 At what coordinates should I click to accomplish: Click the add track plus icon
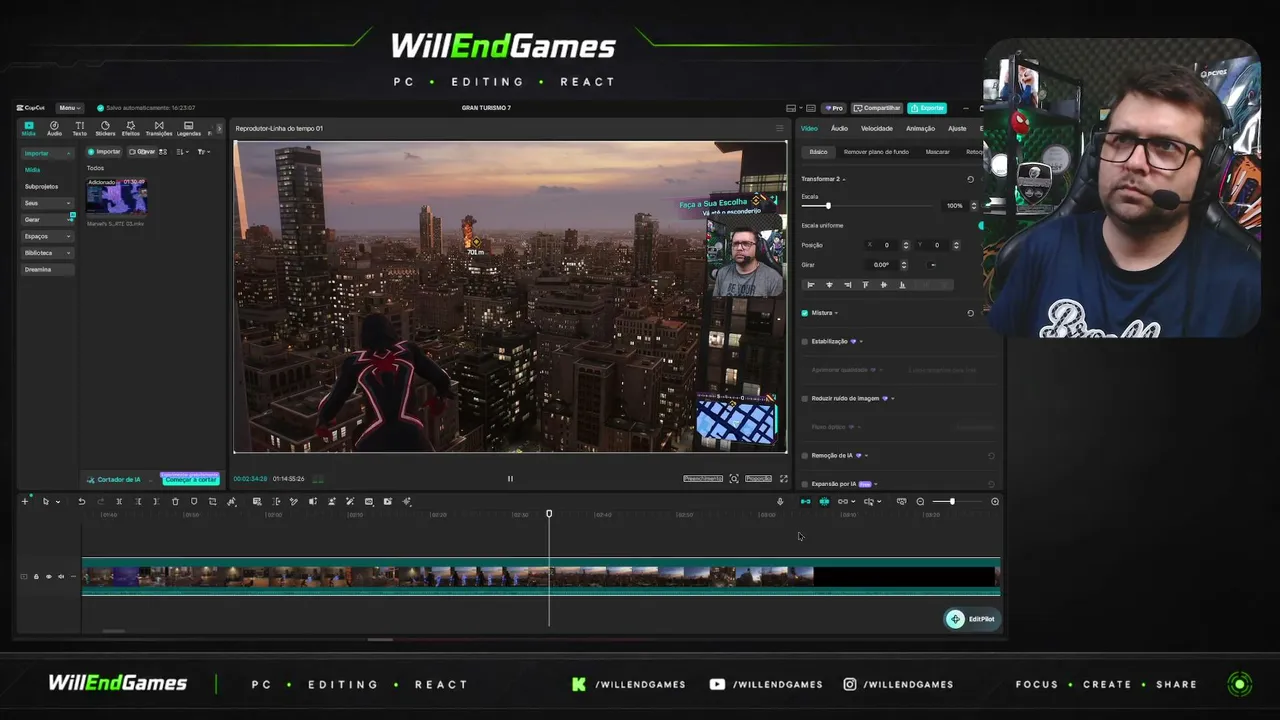click(x=25, y=501)
